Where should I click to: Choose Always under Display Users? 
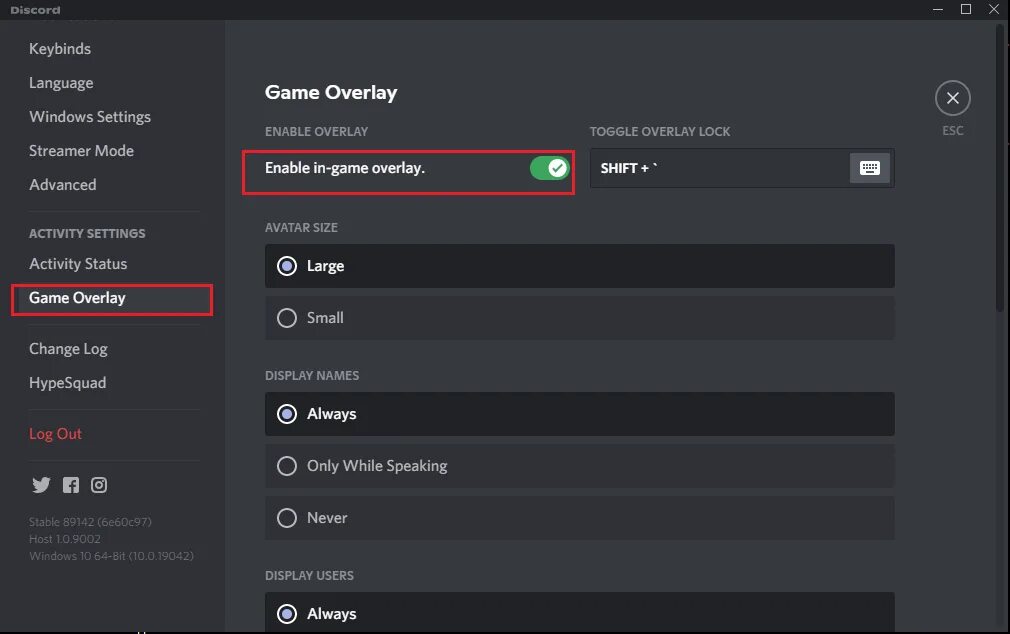click(x=579, y=613)
